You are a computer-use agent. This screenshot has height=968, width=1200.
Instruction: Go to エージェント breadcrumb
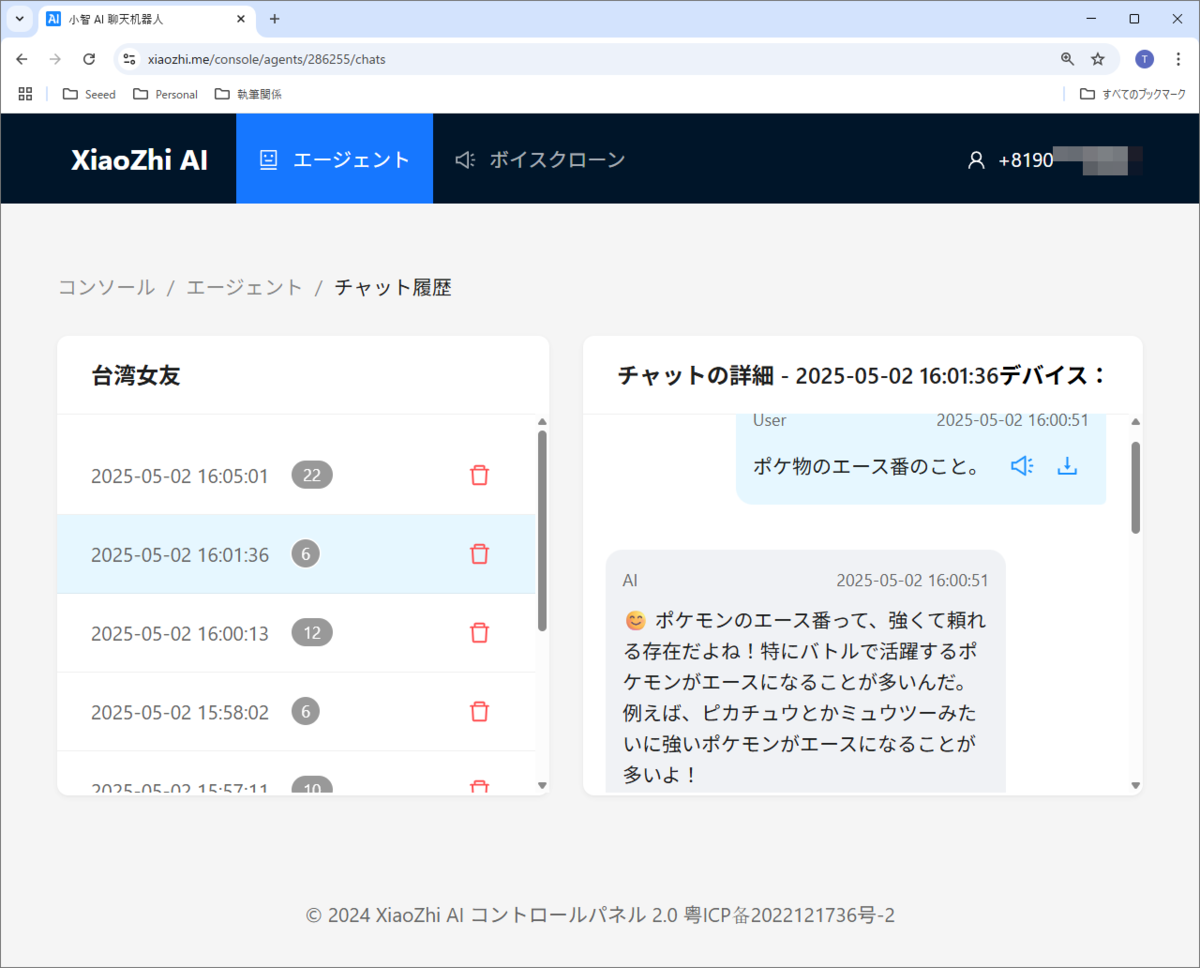(244, 287)
